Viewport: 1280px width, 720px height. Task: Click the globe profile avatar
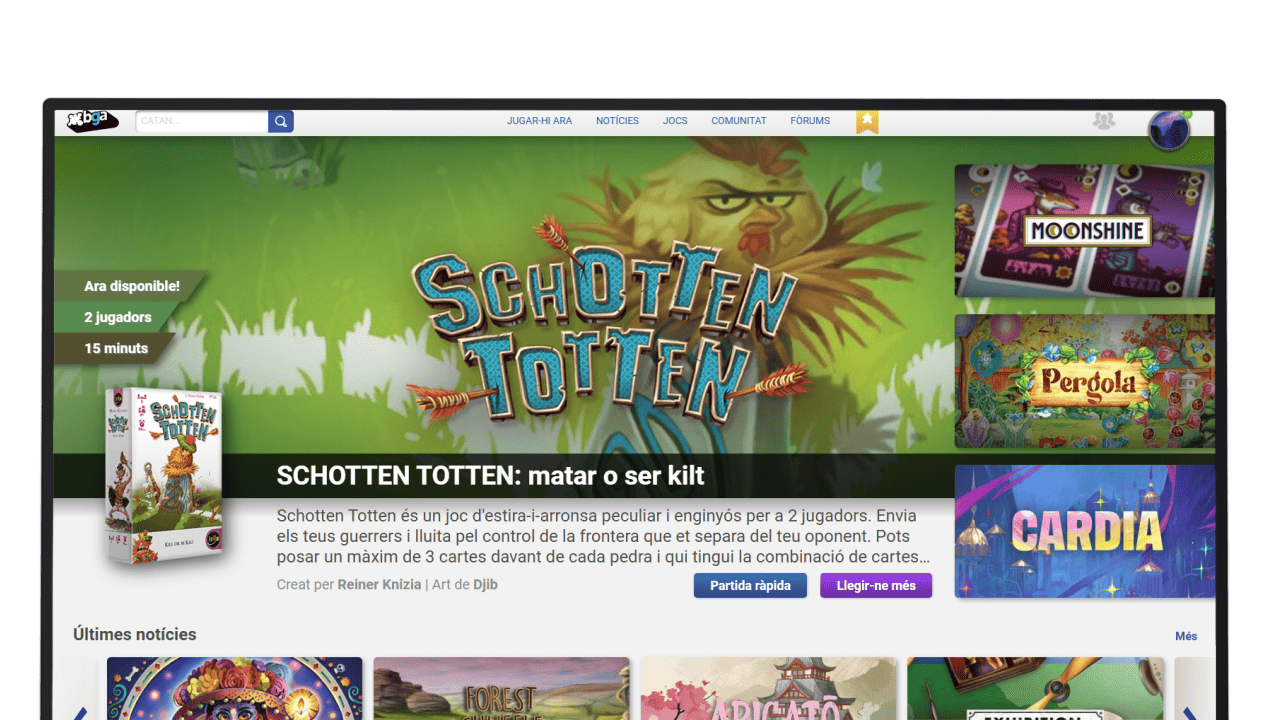click(1168, 130)
